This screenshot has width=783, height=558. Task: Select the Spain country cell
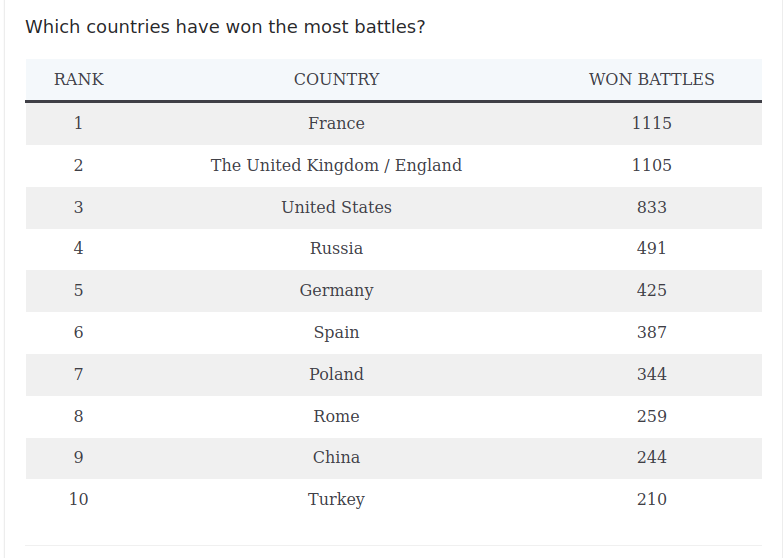(336, 333)
